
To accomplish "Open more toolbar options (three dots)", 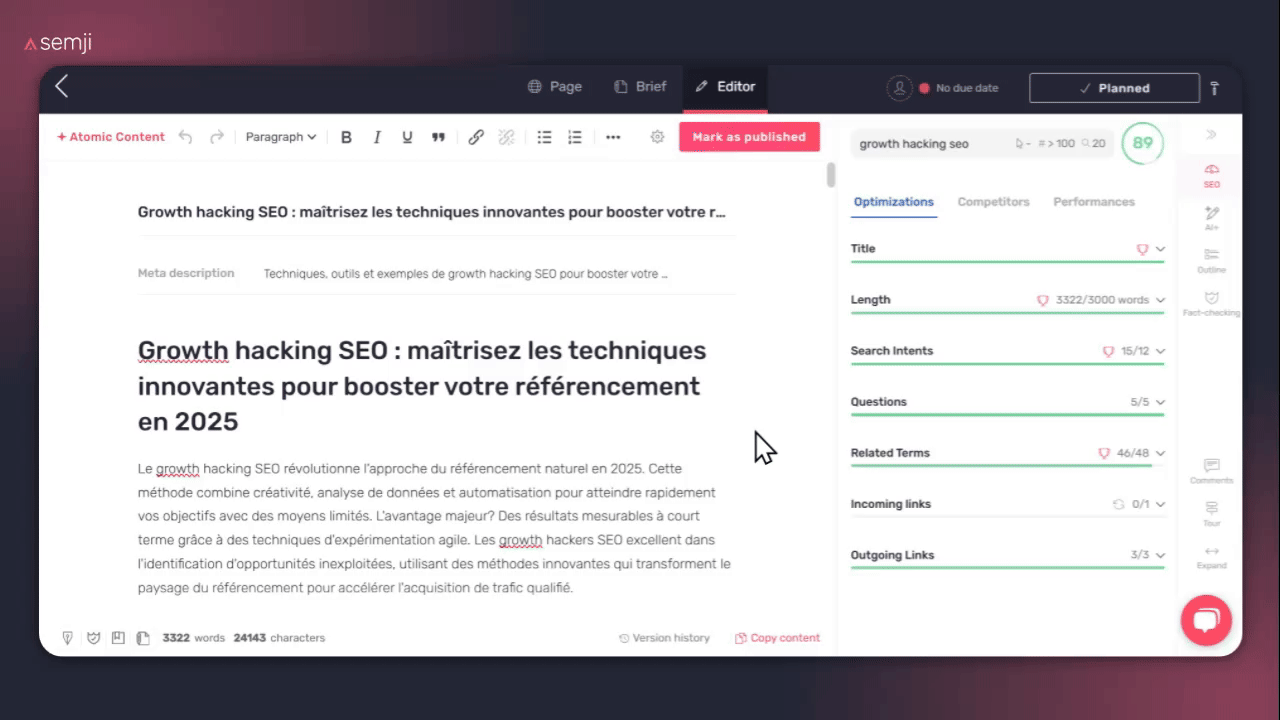I will click(613, 137).
